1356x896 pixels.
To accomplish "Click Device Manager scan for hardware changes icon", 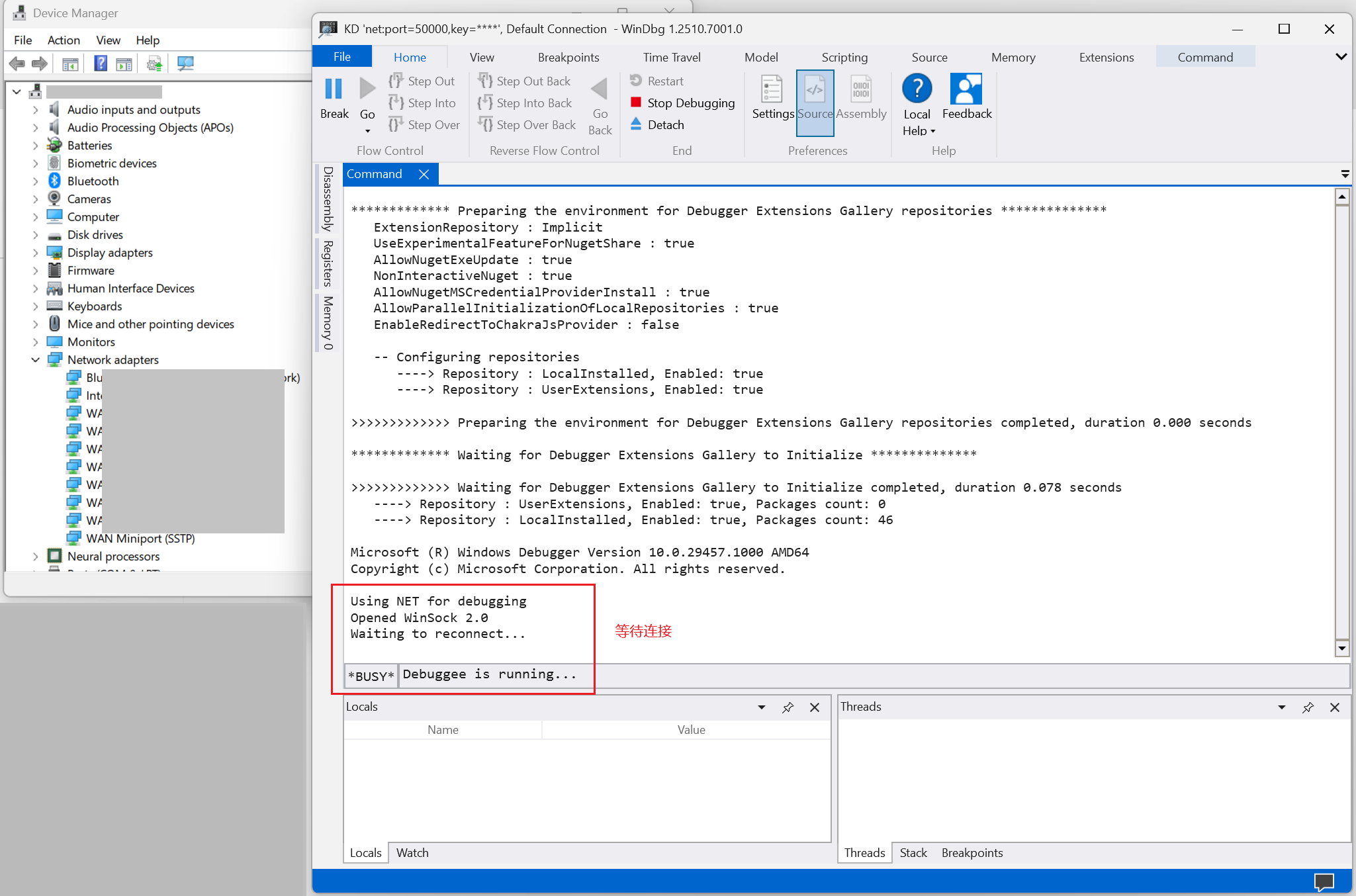I will pos(186,64).
